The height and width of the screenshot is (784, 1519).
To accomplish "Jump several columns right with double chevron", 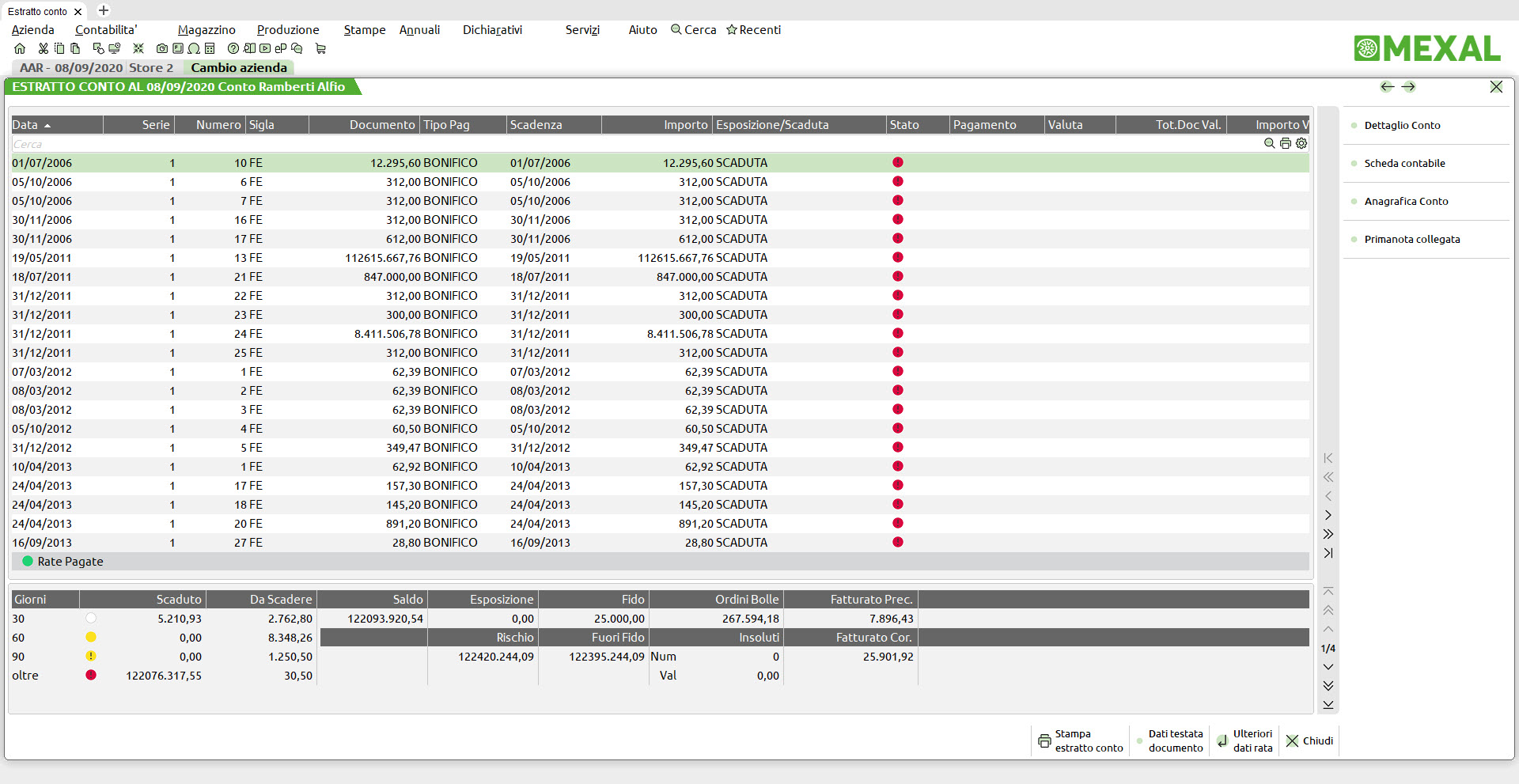I will tap(1328, 534).
